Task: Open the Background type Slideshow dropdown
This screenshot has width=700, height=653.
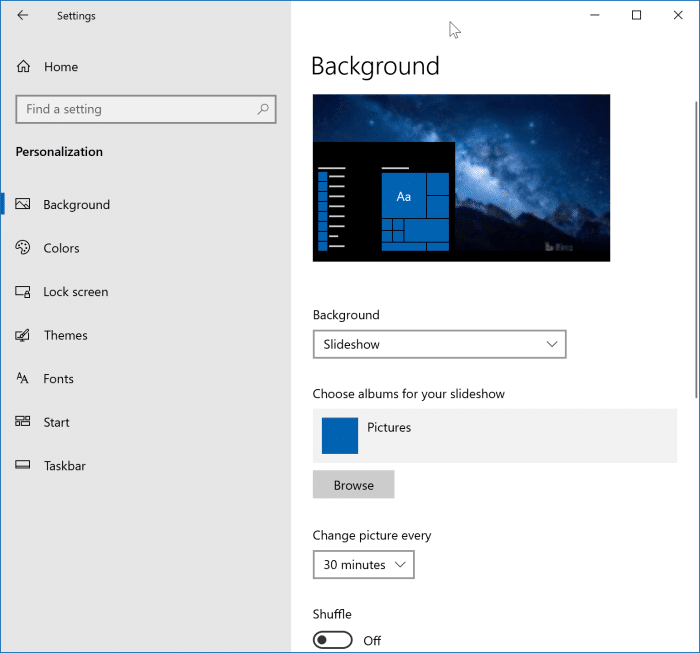Action: (440, 344)
